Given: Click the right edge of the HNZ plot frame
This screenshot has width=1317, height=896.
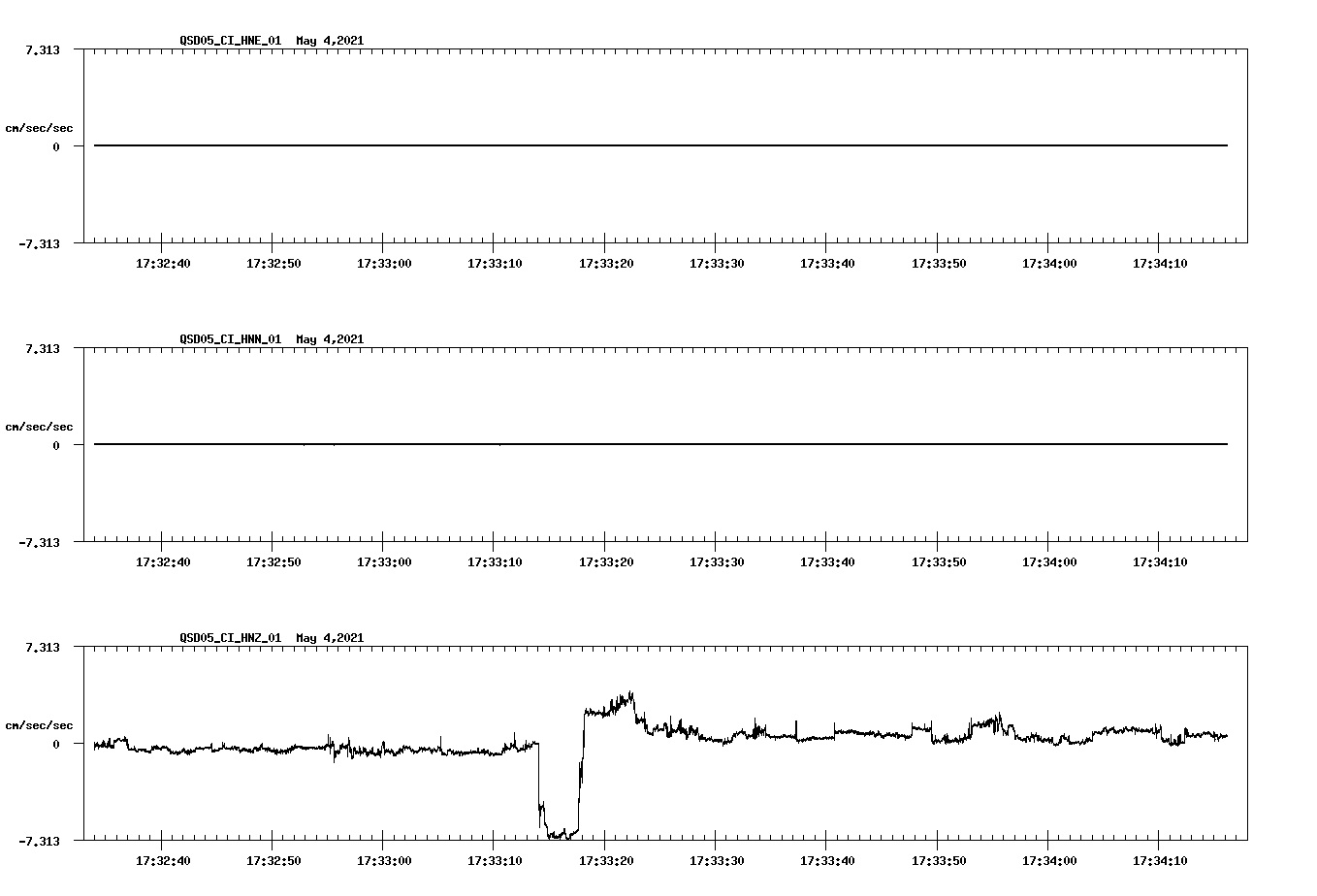Looking at the screenshot, I should click(1247, 743).
